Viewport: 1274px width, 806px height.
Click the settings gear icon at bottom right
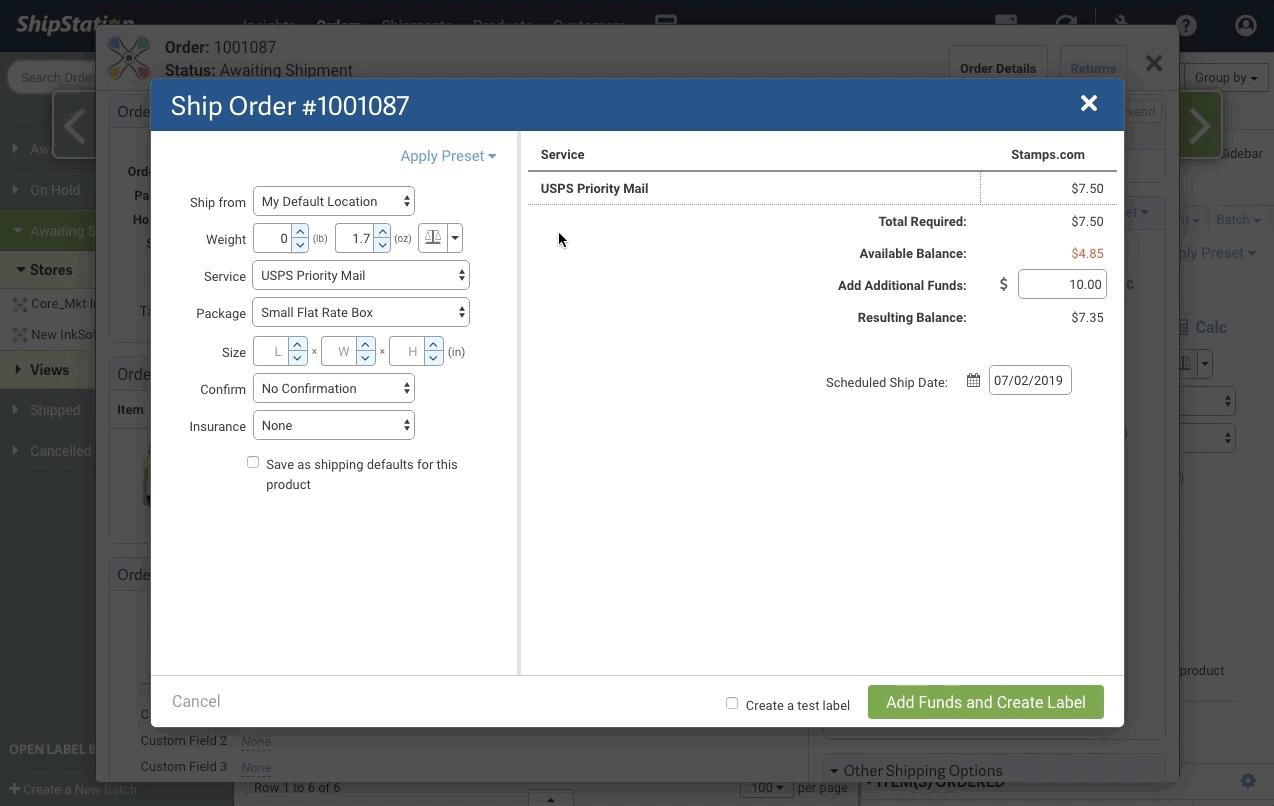(x=1248, y=781)
